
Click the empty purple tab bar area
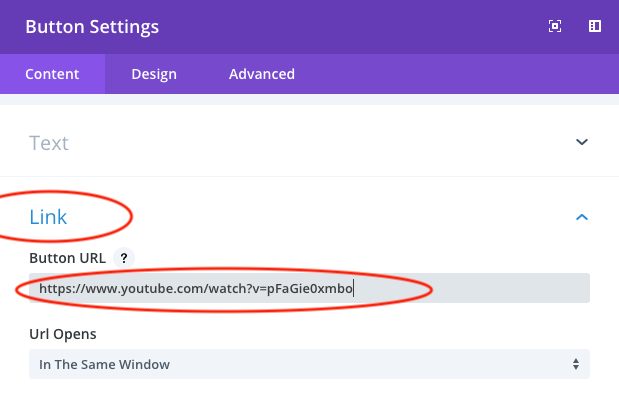pos(460,74)
